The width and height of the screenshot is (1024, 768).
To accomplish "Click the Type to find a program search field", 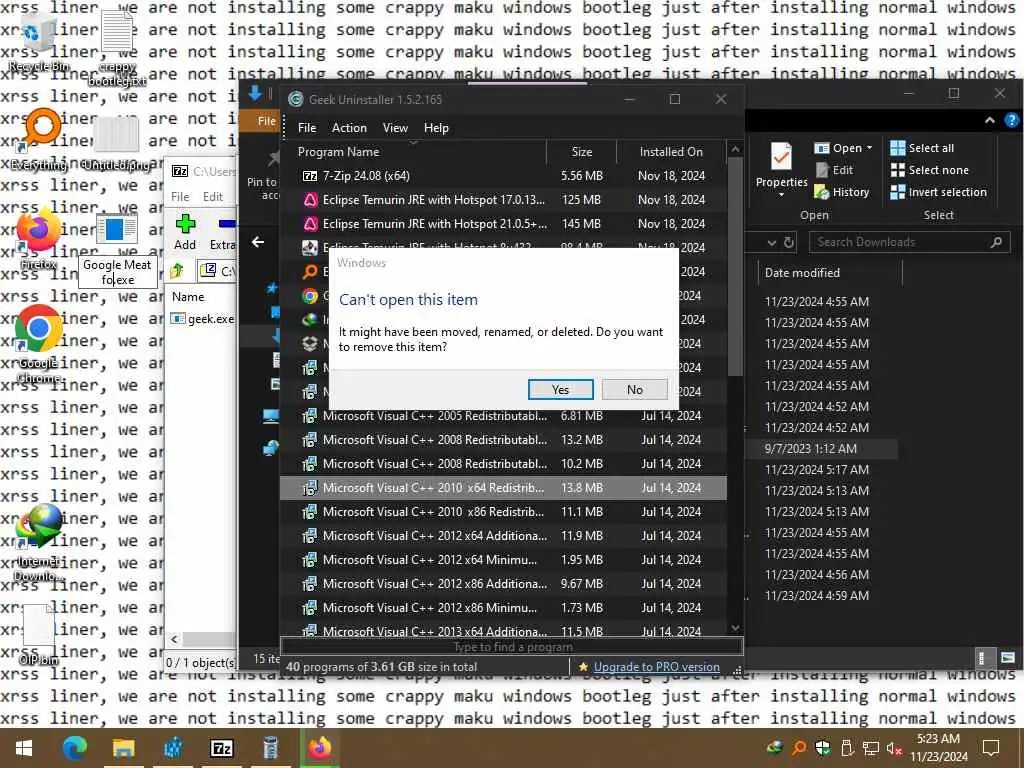I will pyautogui.click(x=511, y=647).
